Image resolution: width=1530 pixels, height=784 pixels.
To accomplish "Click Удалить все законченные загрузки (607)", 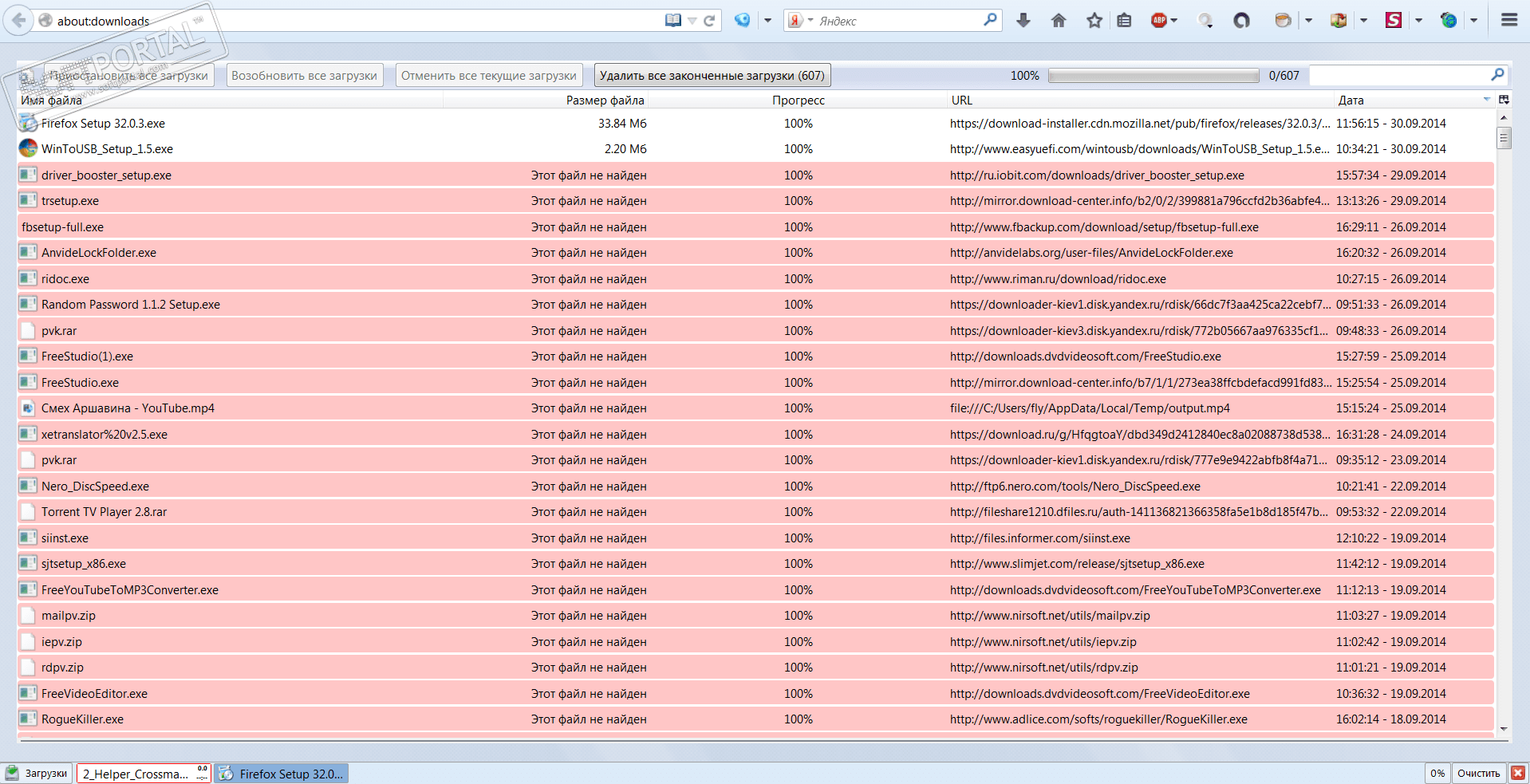I will click(x=712, y=76).
